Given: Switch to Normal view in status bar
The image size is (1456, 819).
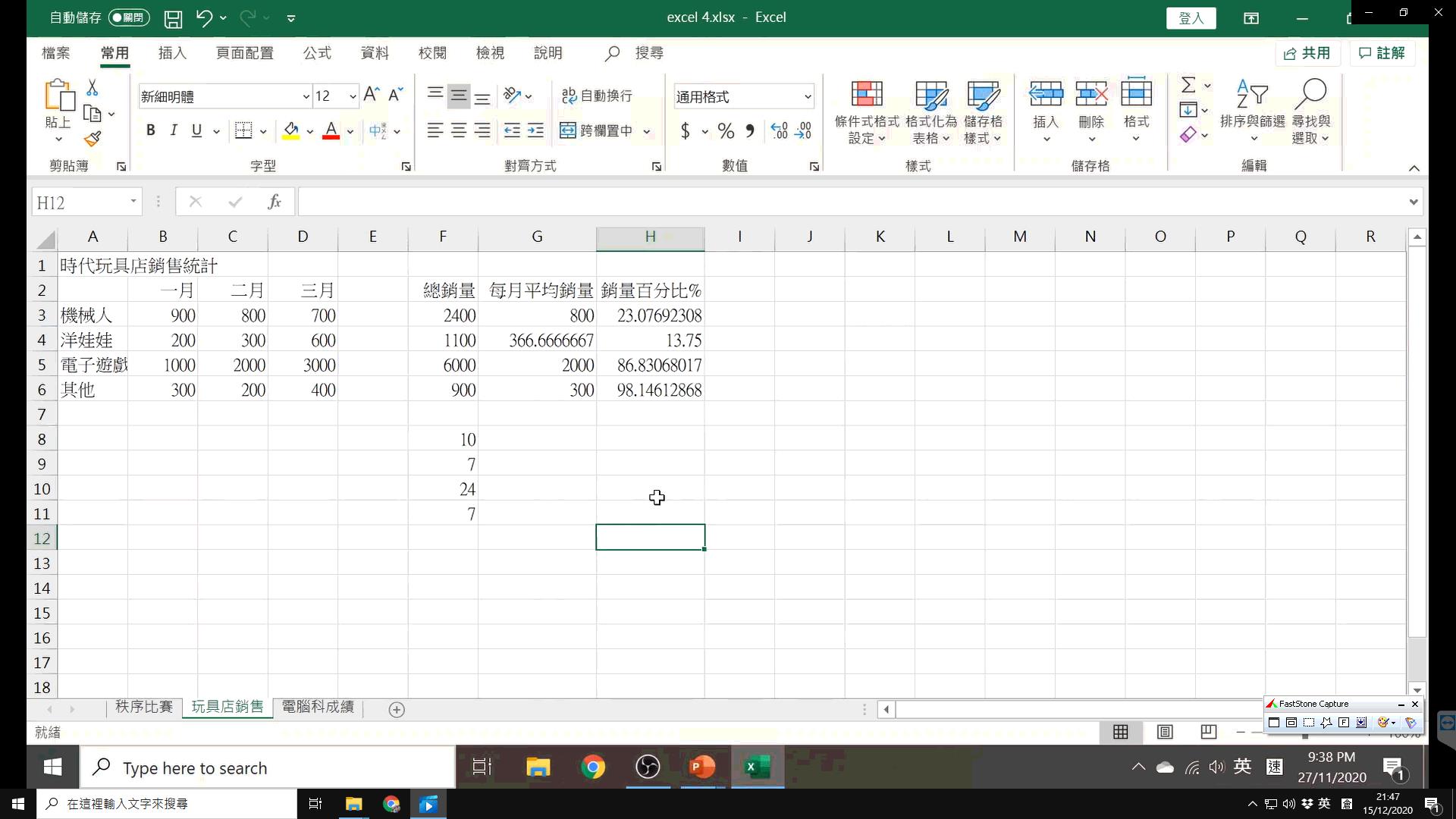Looking at the screenshot, I should click(1121, 732).
